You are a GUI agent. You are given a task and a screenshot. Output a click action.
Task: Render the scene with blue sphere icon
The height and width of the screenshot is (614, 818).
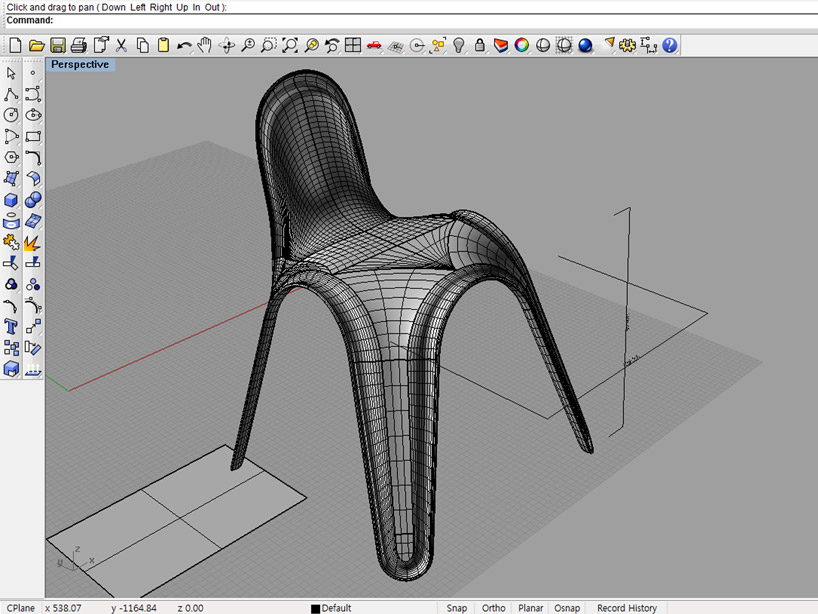coord(585,45)
